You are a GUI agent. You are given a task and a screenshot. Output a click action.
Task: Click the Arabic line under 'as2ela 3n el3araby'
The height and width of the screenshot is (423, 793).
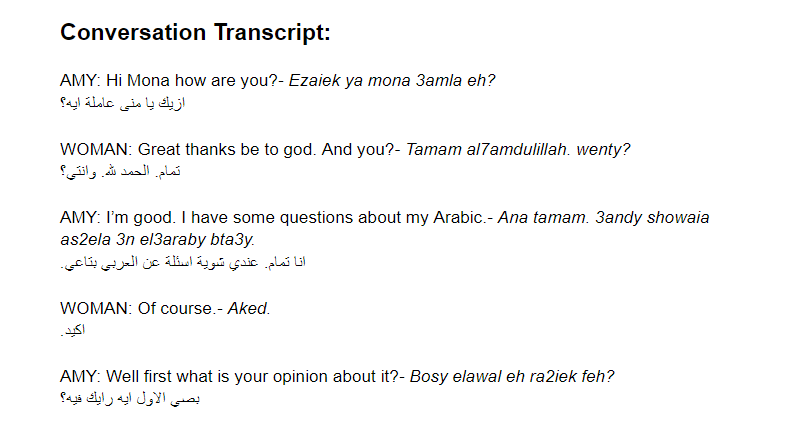[x=183, y=262]
